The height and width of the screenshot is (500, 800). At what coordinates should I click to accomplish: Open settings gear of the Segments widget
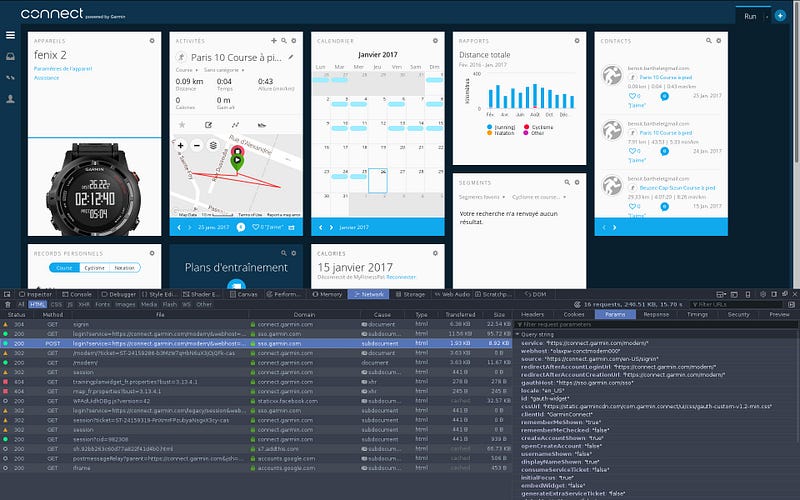click(577, 182)
